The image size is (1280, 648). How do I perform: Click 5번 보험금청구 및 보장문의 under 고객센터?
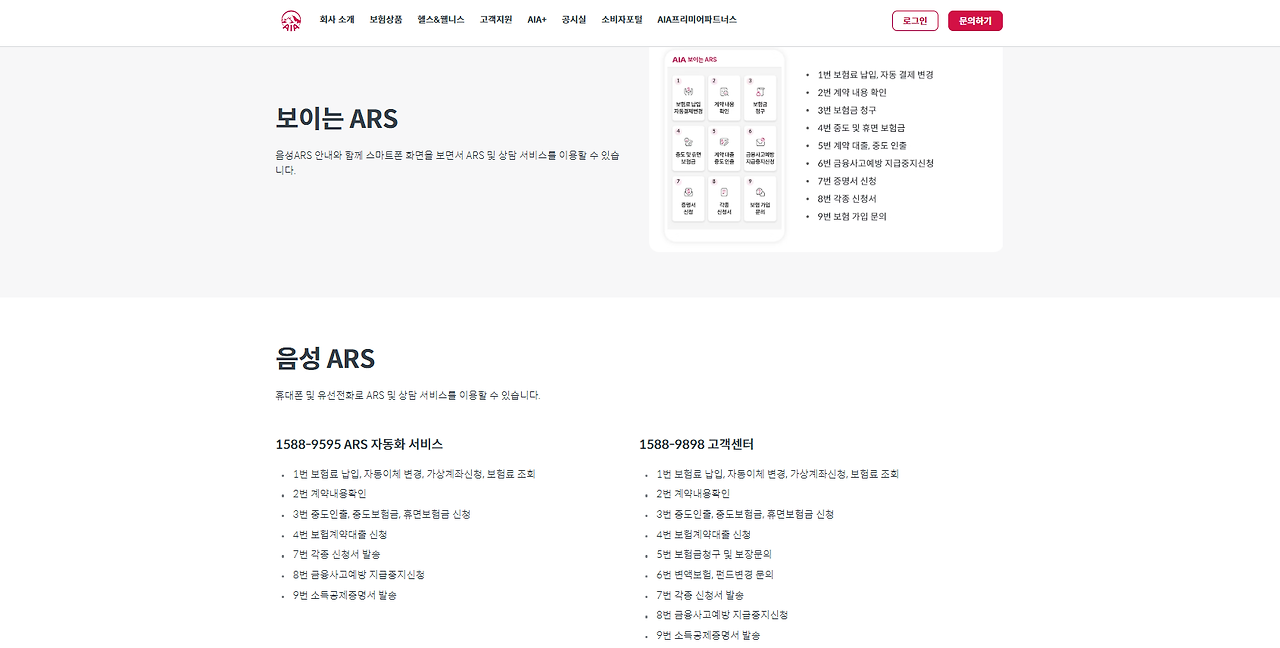click(x=714, y=554)
